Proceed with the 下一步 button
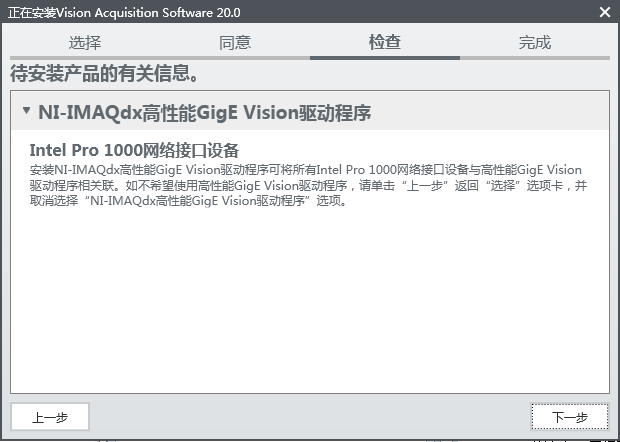Image resolution: width=620 pixels, height=442 pixels. (x=569, y=417)
